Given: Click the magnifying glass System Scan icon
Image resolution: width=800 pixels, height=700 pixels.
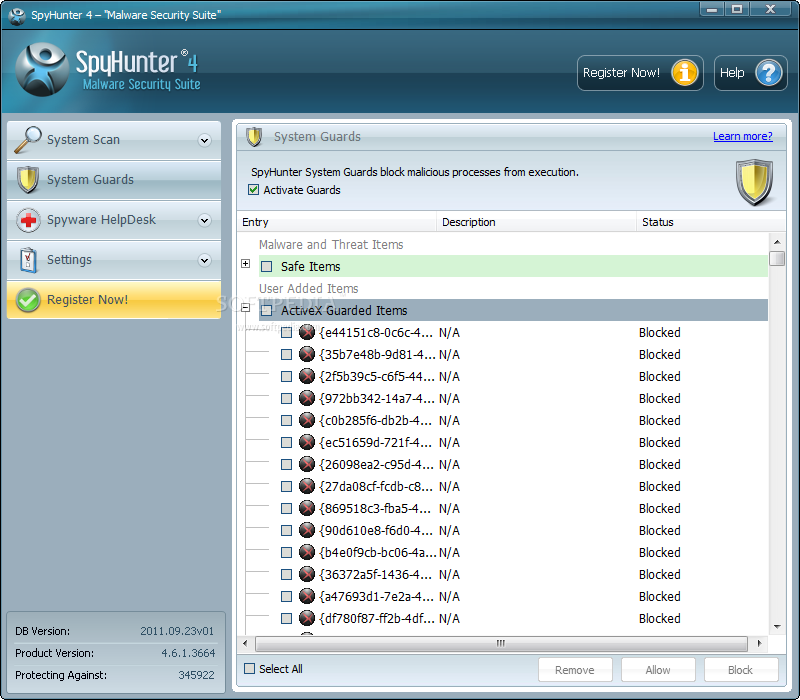Looking at the screenshot, I should (x=28, y=140).
